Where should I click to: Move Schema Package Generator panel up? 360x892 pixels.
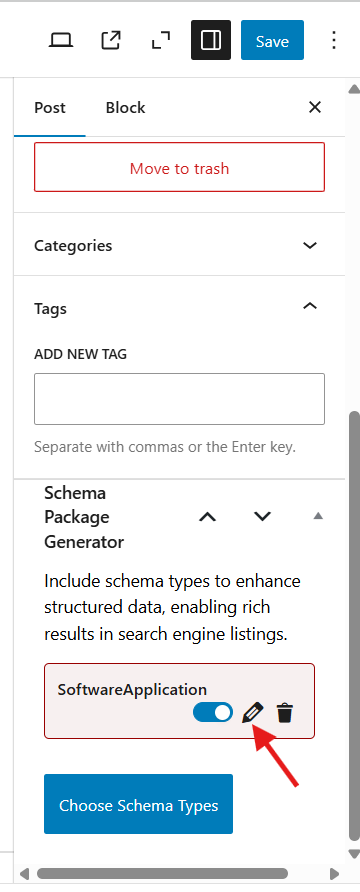point(208,517)
